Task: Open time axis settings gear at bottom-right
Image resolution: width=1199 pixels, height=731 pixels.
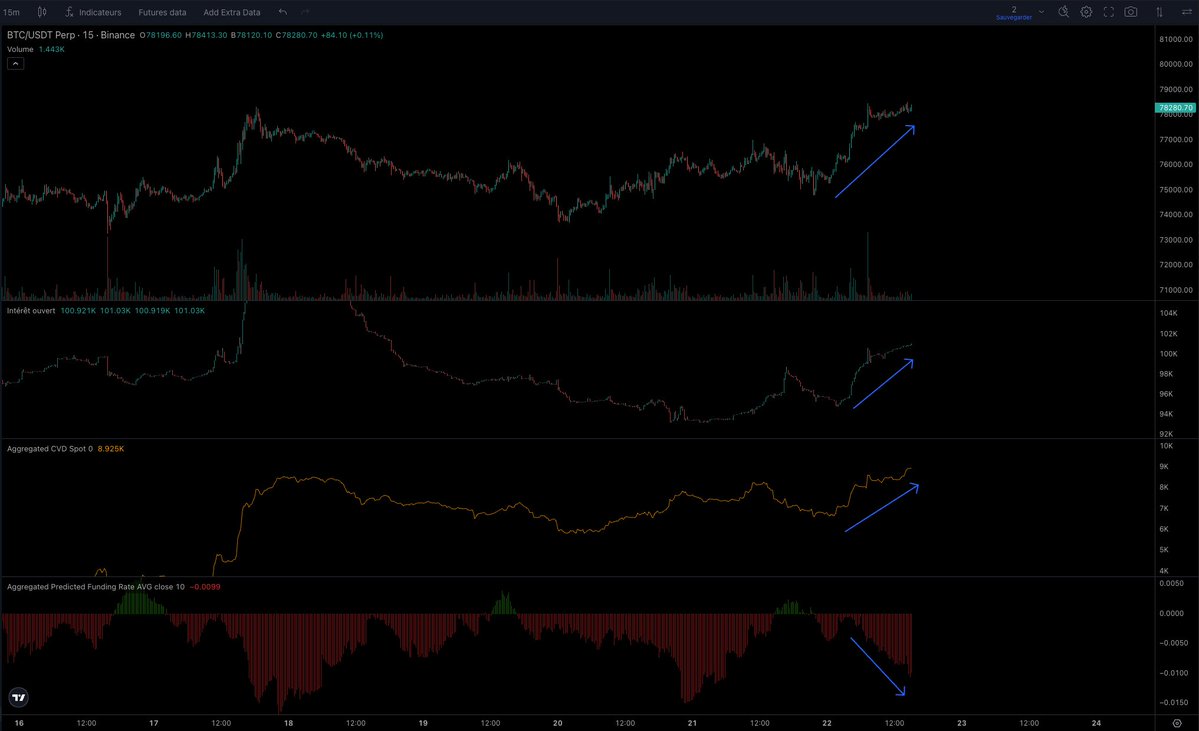Action: click(1176, 722)
